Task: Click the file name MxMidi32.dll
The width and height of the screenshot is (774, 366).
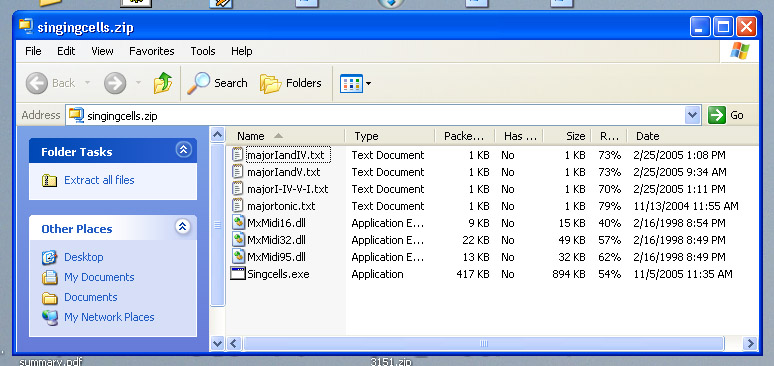Action: click(x=276, y=240)
